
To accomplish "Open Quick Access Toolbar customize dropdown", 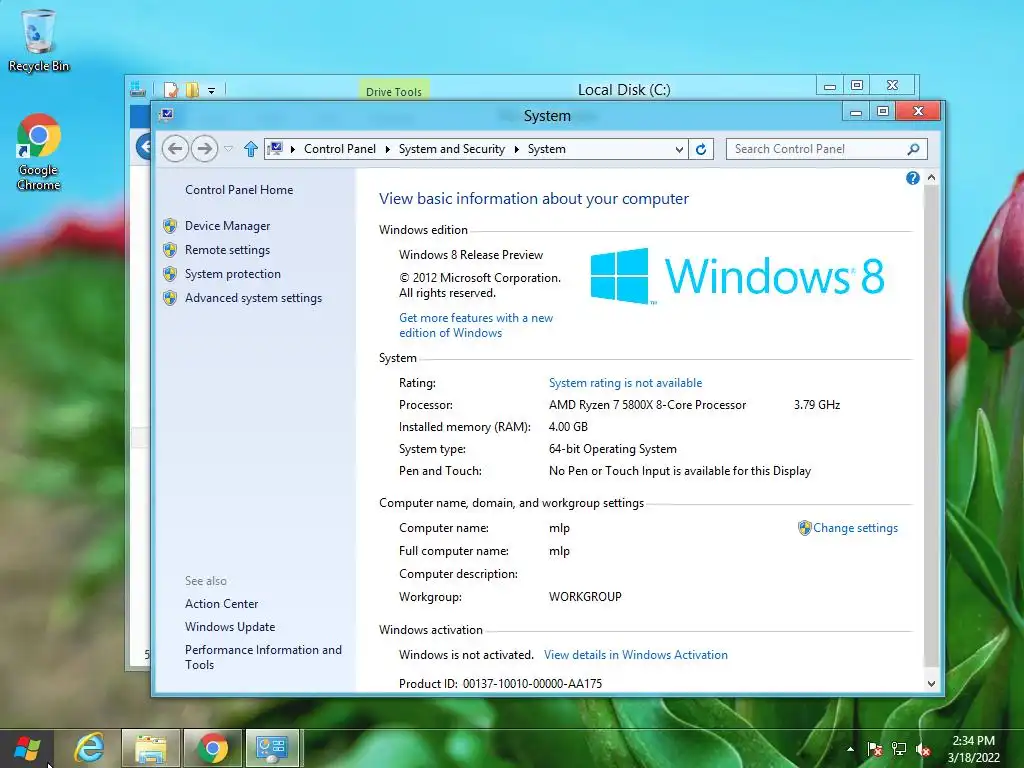I will tap(212, 91).
